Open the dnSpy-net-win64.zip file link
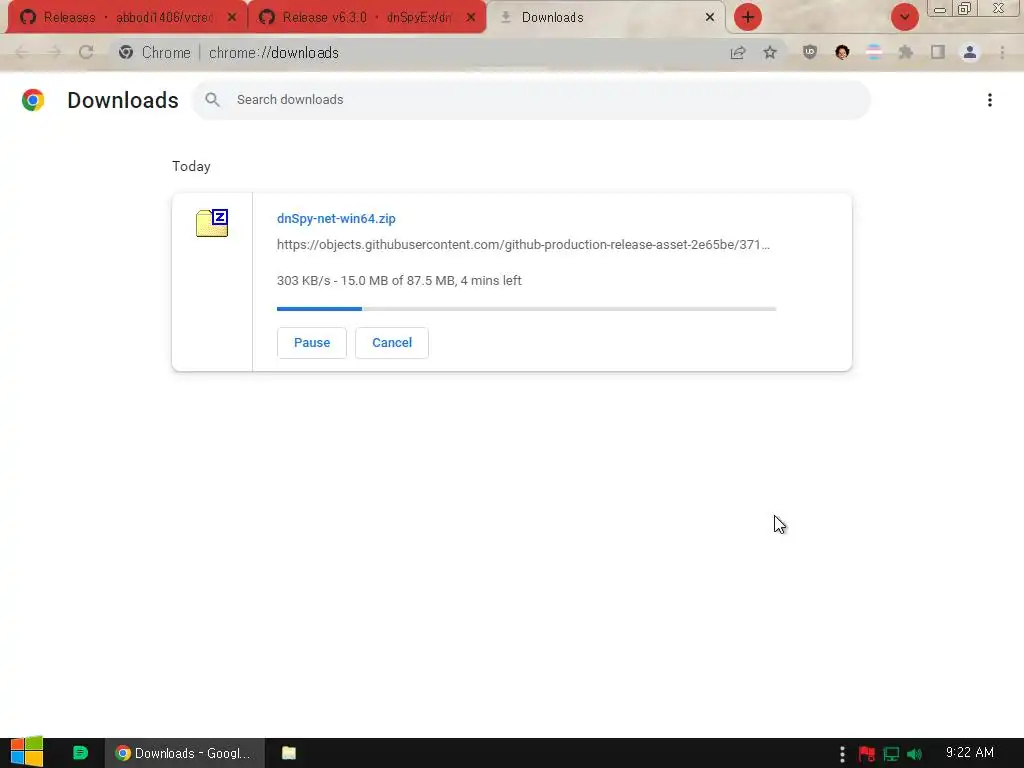1024x768 pixels. pyautogui.click(x=336, y=219)
